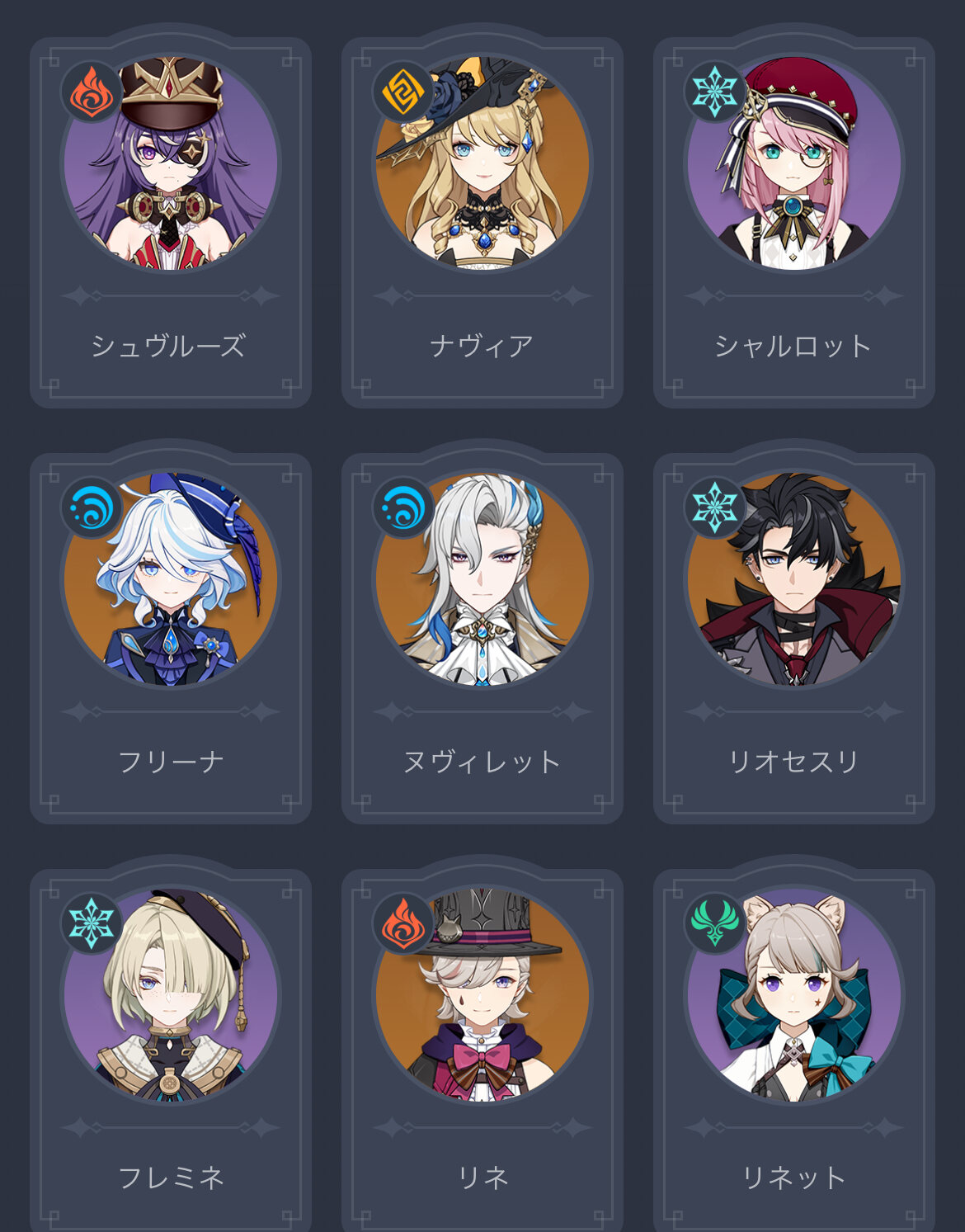Select ナヴィア character portrait
Viewport: 965px width, 1232px height.
[x=482, y=163]
